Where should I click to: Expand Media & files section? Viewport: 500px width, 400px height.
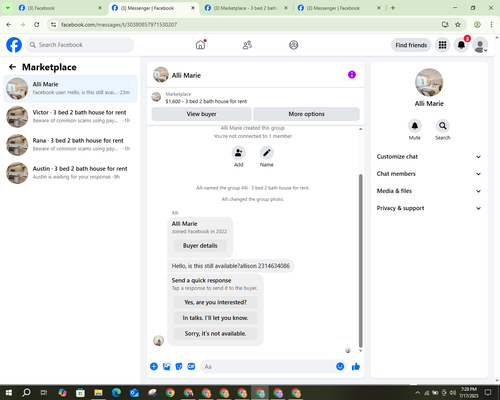(x=429, y=191)
